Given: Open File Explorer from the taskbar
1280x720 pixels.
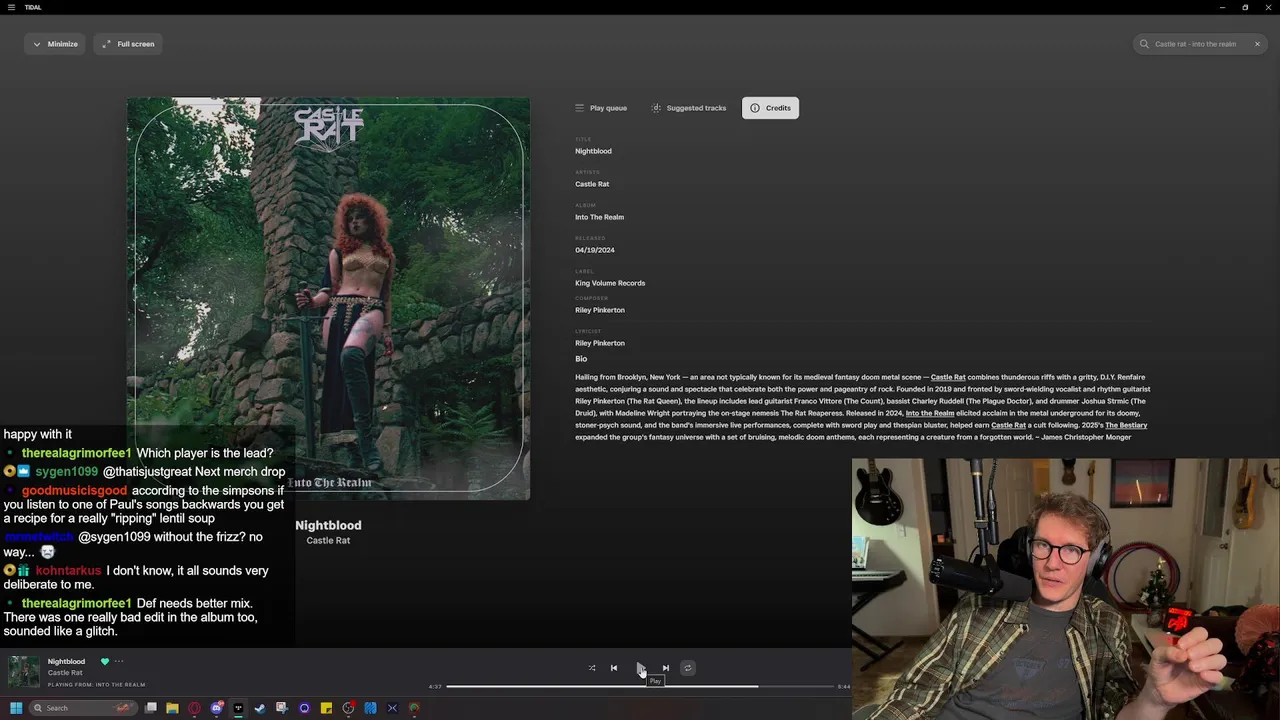Looking at the screenshot, I should click(x=172, y=708).
